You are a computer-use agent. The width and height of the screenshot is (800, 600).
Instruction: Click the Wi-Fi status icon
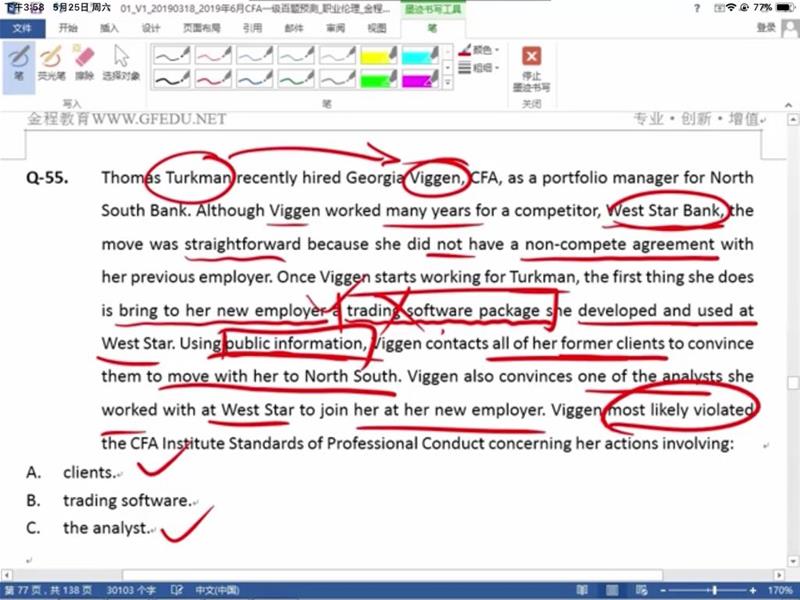coord(731,8)
